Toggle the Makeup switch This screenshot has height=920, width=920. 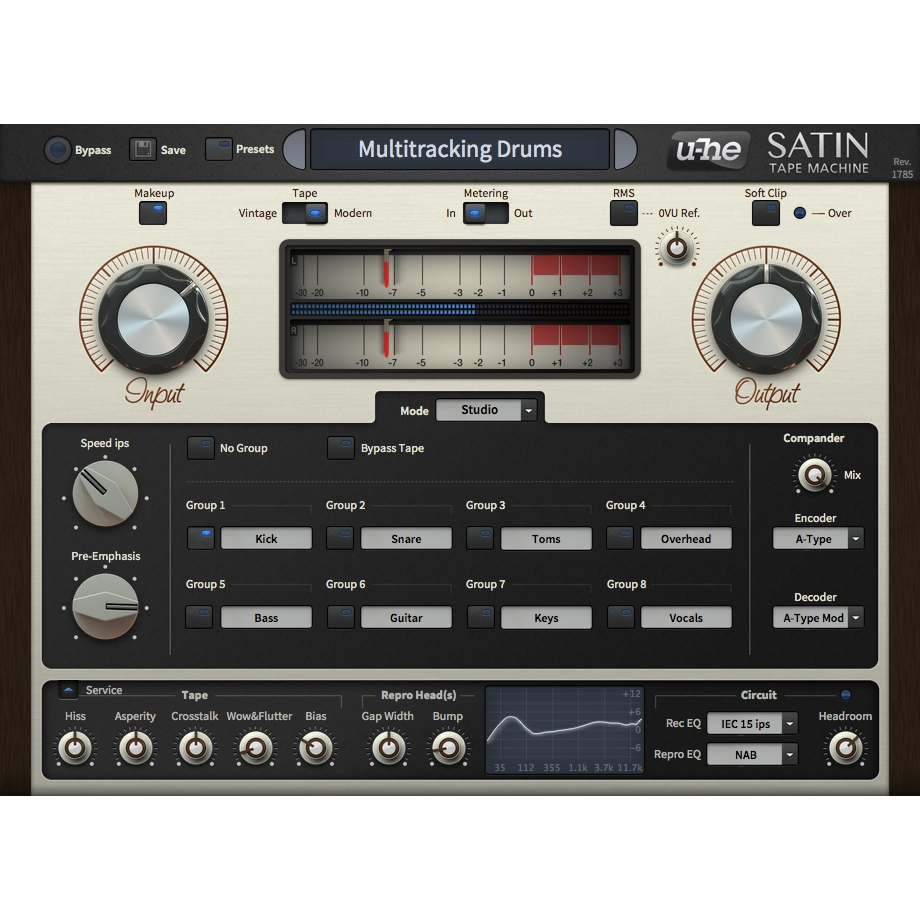pyautogui.click(x=153, y=213)
